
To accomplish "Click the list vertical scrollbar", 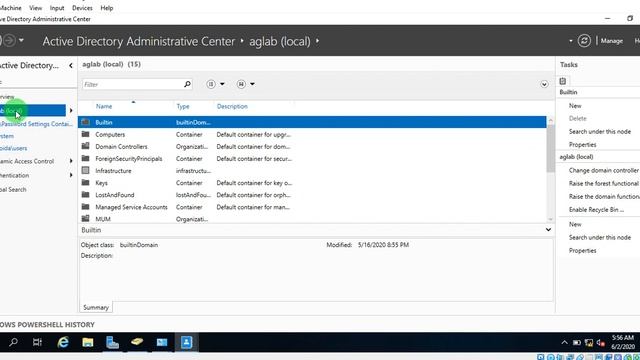I will pos(551,148).
